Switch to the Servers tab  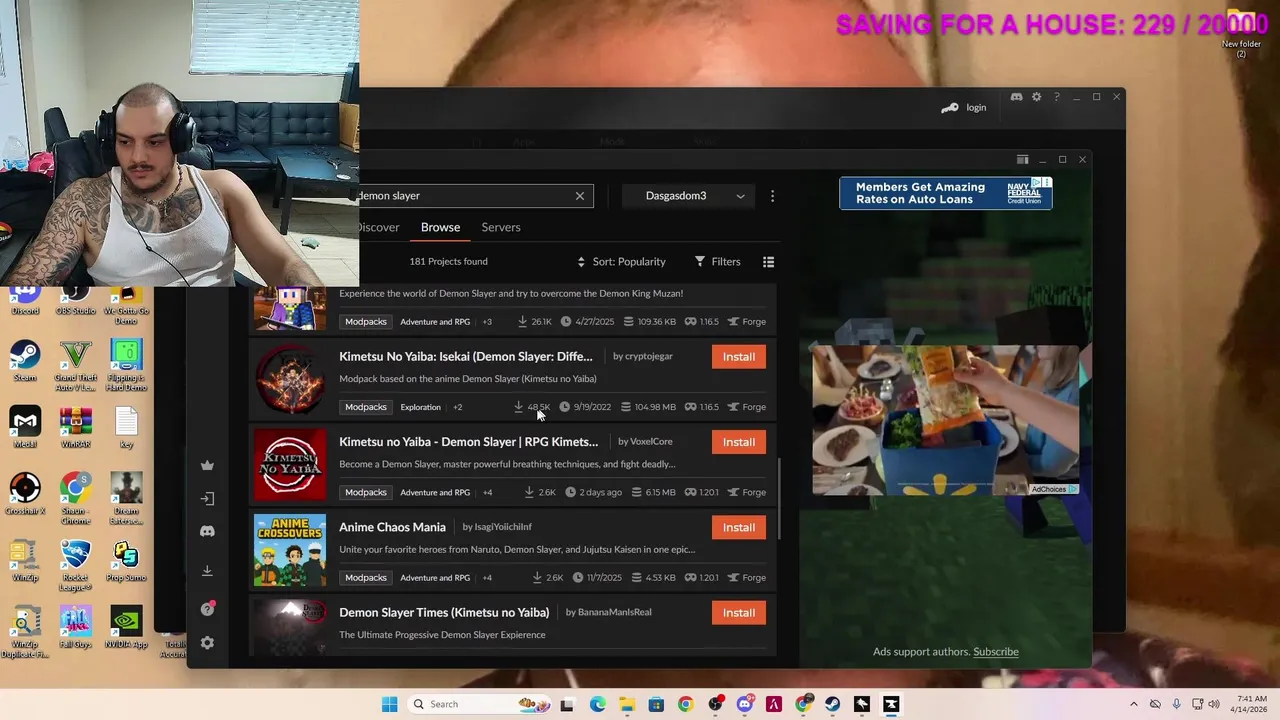point(501,227)
